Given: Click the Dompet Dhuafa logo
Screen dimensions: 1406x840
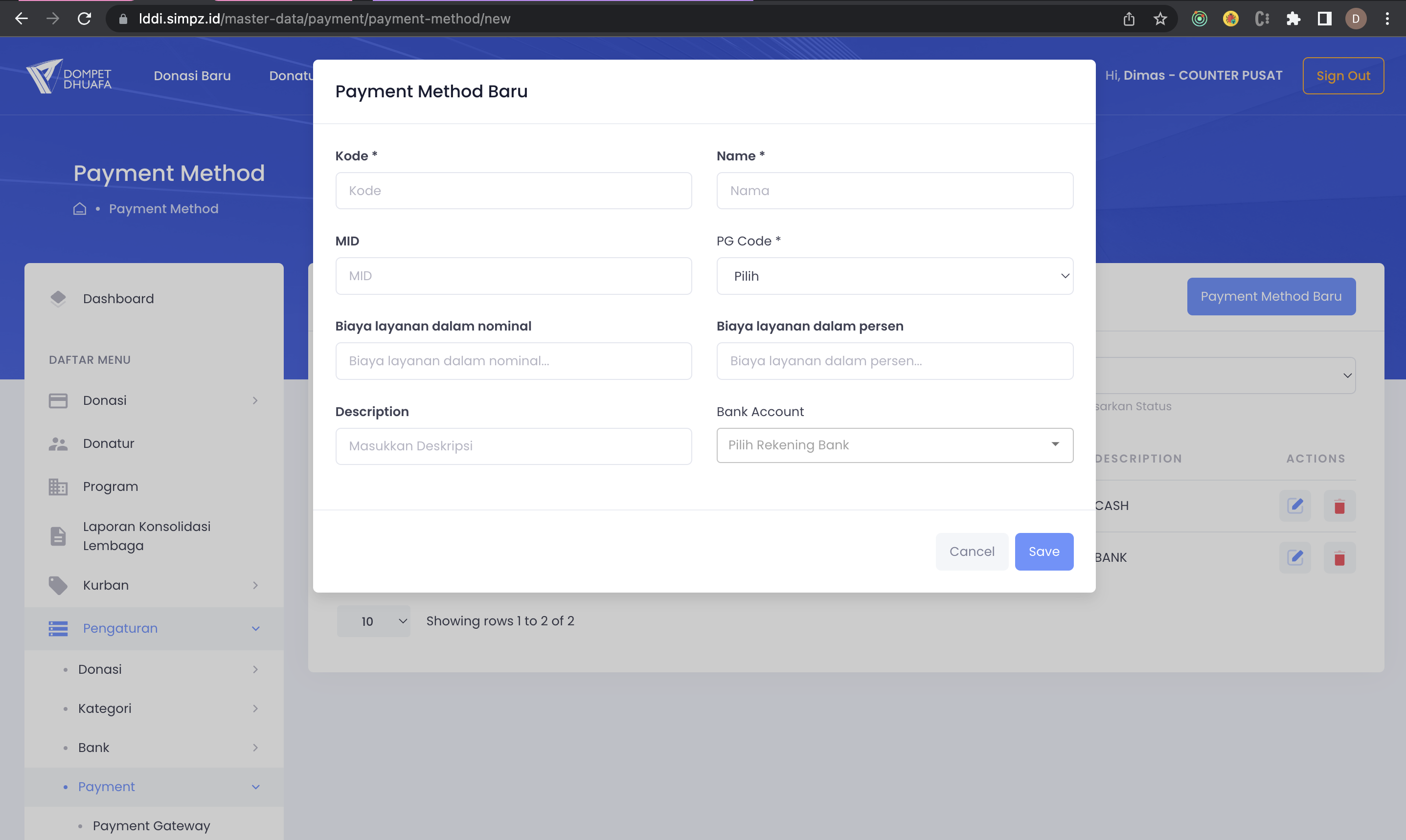Looking at the screenshot, I should coord(69,76).
